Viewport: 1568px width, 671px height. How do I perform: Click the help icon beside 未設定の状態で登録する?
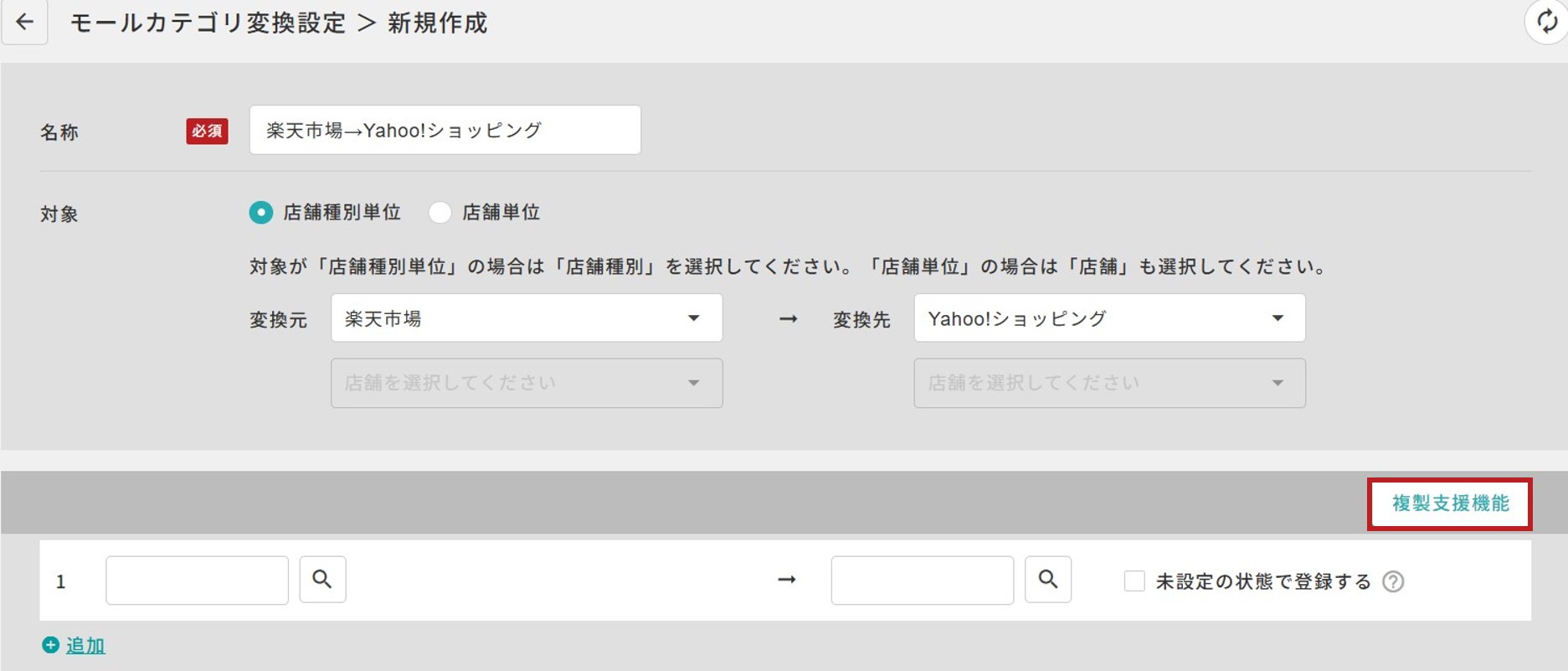pyautogui.click(x=1393, y=581)
